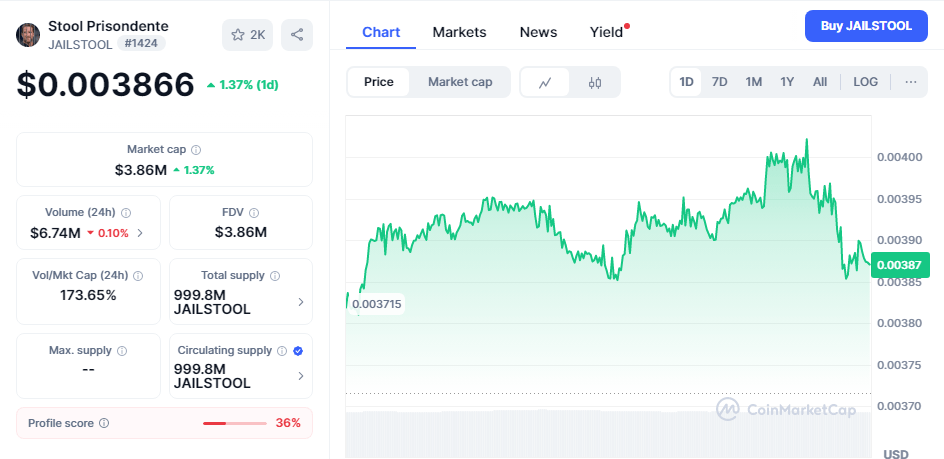Click the Stool Prisondente name heading
Image resolution: width=944 pixels, height=459 pixels.
point(108,27)
